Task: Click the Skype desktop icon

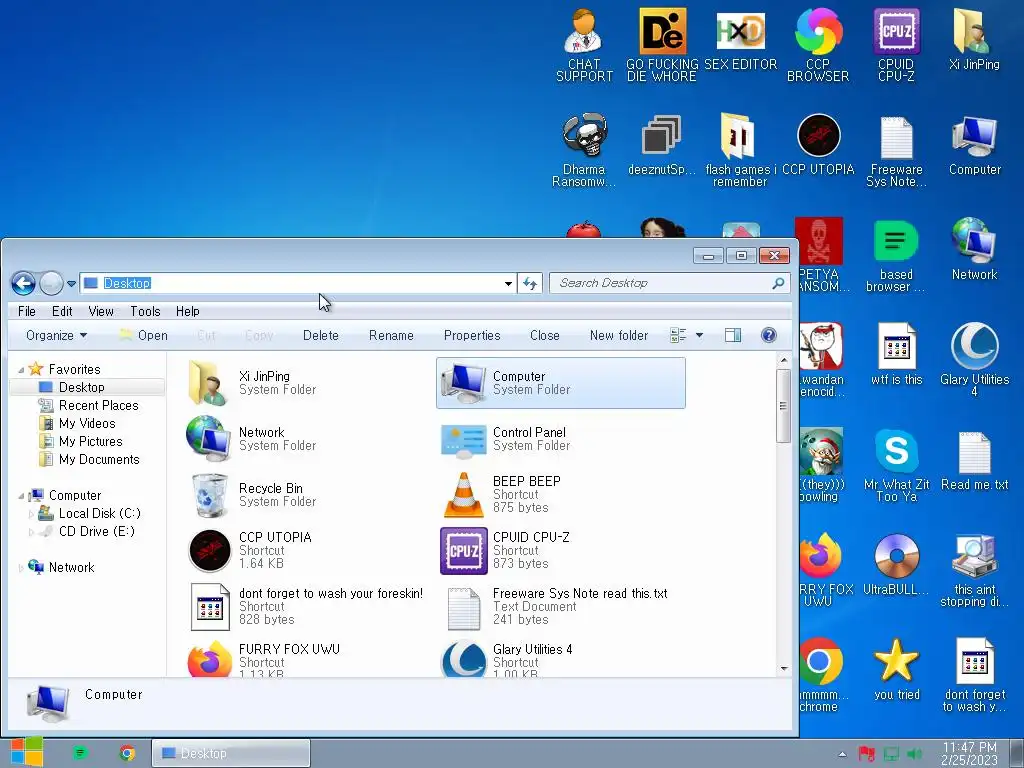Action: point(896,465)
